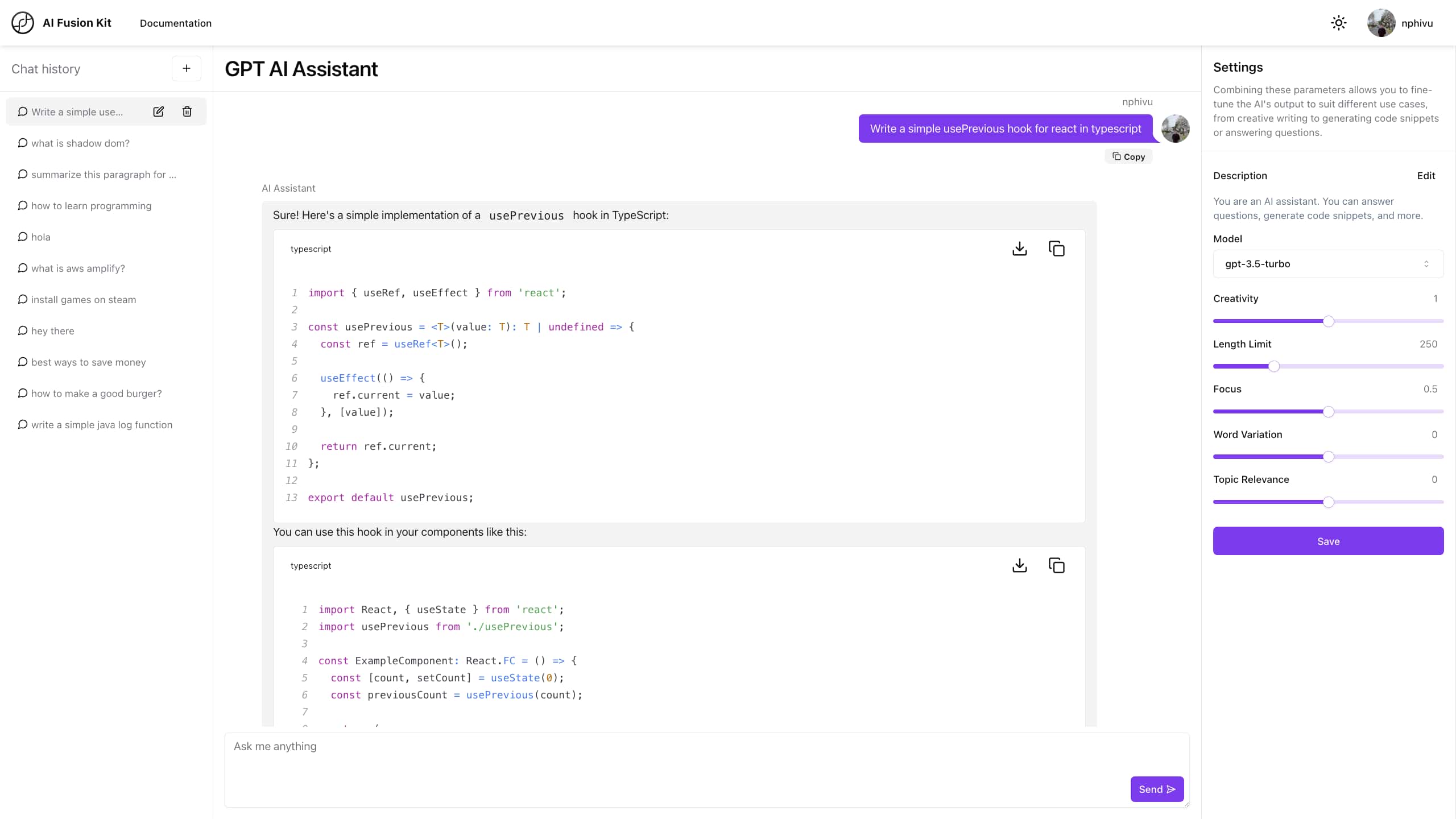Copy the first typescript code block
The image size is (1456, 819).
click(x=1057, y=249)
